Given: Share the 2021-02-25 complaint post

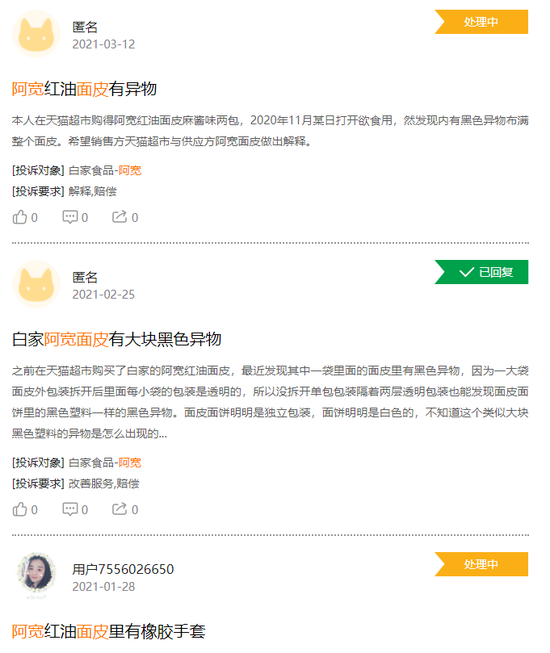Looking at the screenshot, I should (x=125, y=509).
